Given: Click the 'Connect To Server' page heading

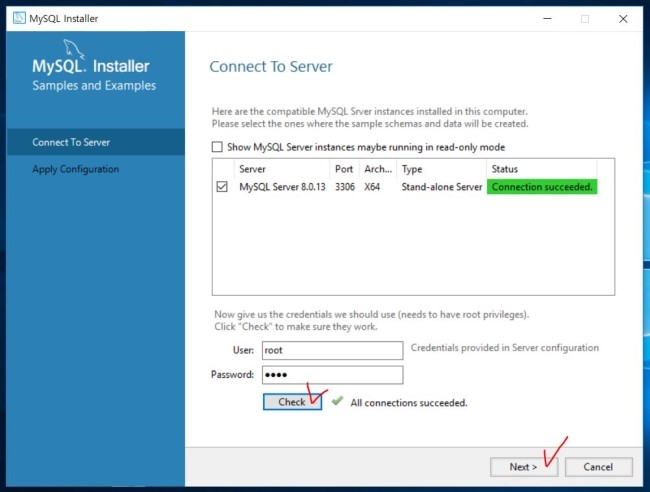Looking at the screenshot, I should (271, 67).
